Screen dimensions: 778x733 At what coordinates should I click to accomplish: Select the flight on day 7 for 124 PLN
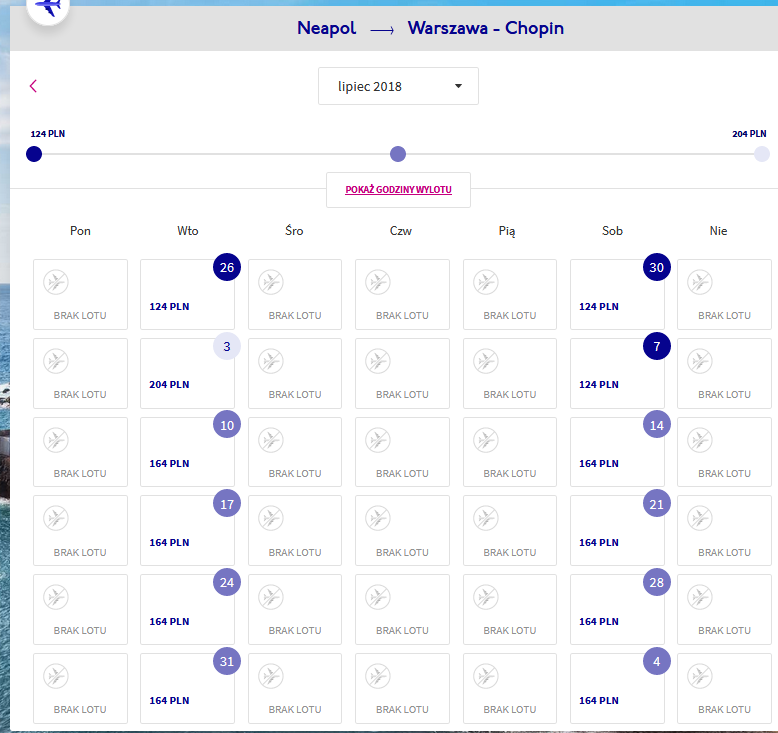click(x=617, y=373)
